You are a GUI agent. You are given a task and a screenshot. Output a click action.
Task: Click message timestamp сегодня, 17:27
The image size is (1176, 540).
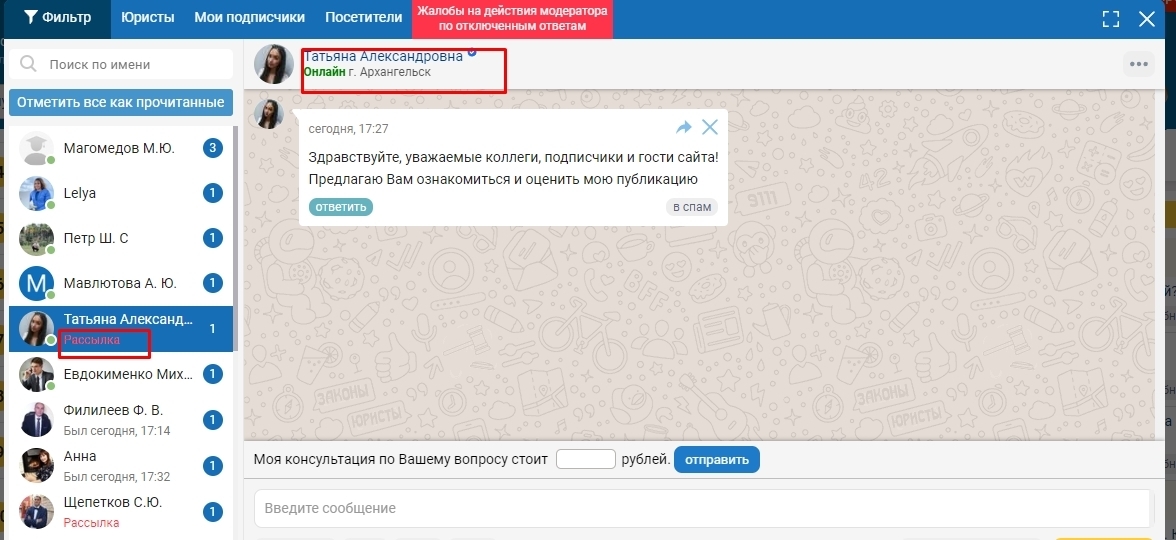pyautogui.click(x=349, y=129)
